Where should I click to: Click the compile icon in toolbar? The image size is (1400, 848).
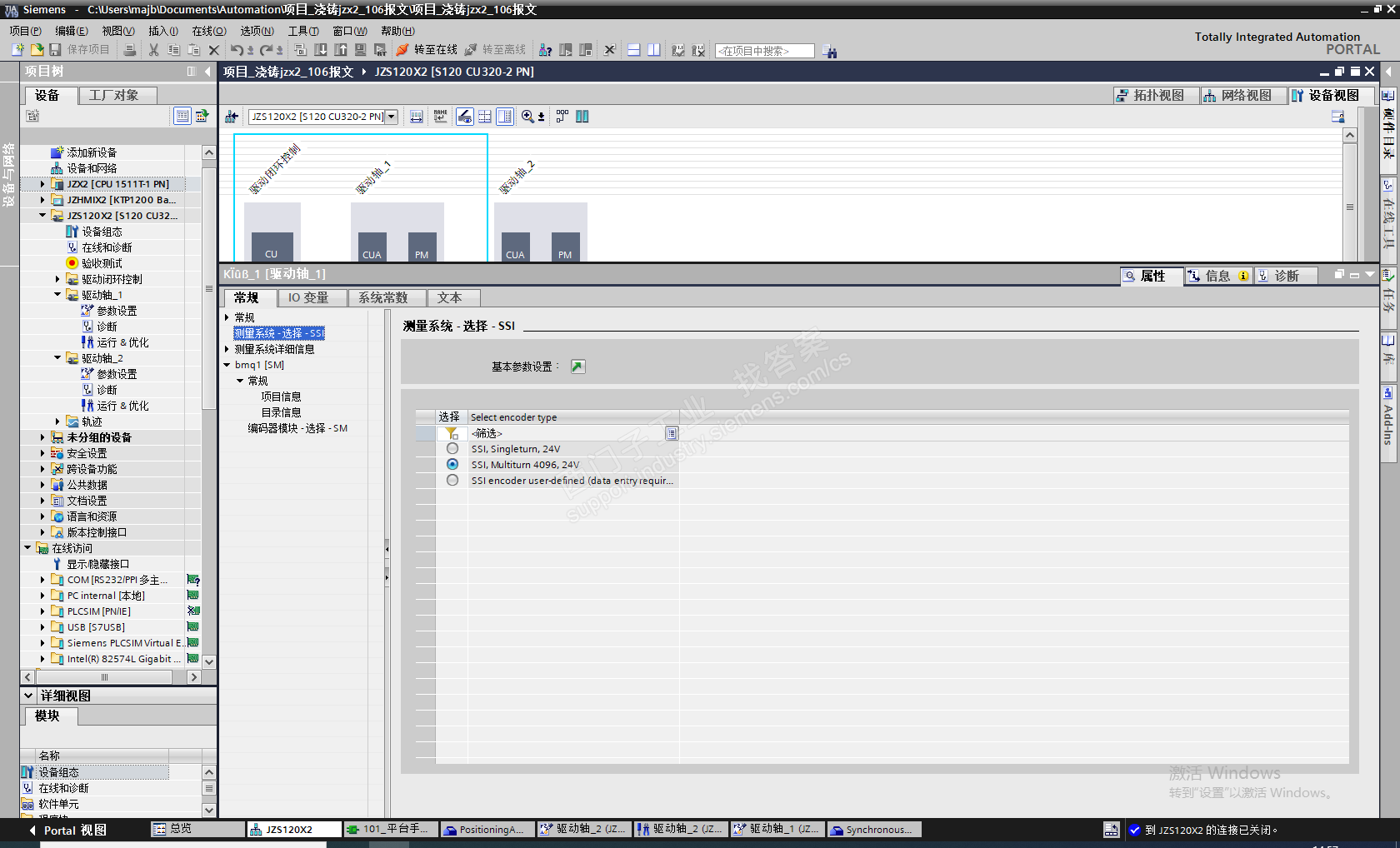tap(300, 50)
